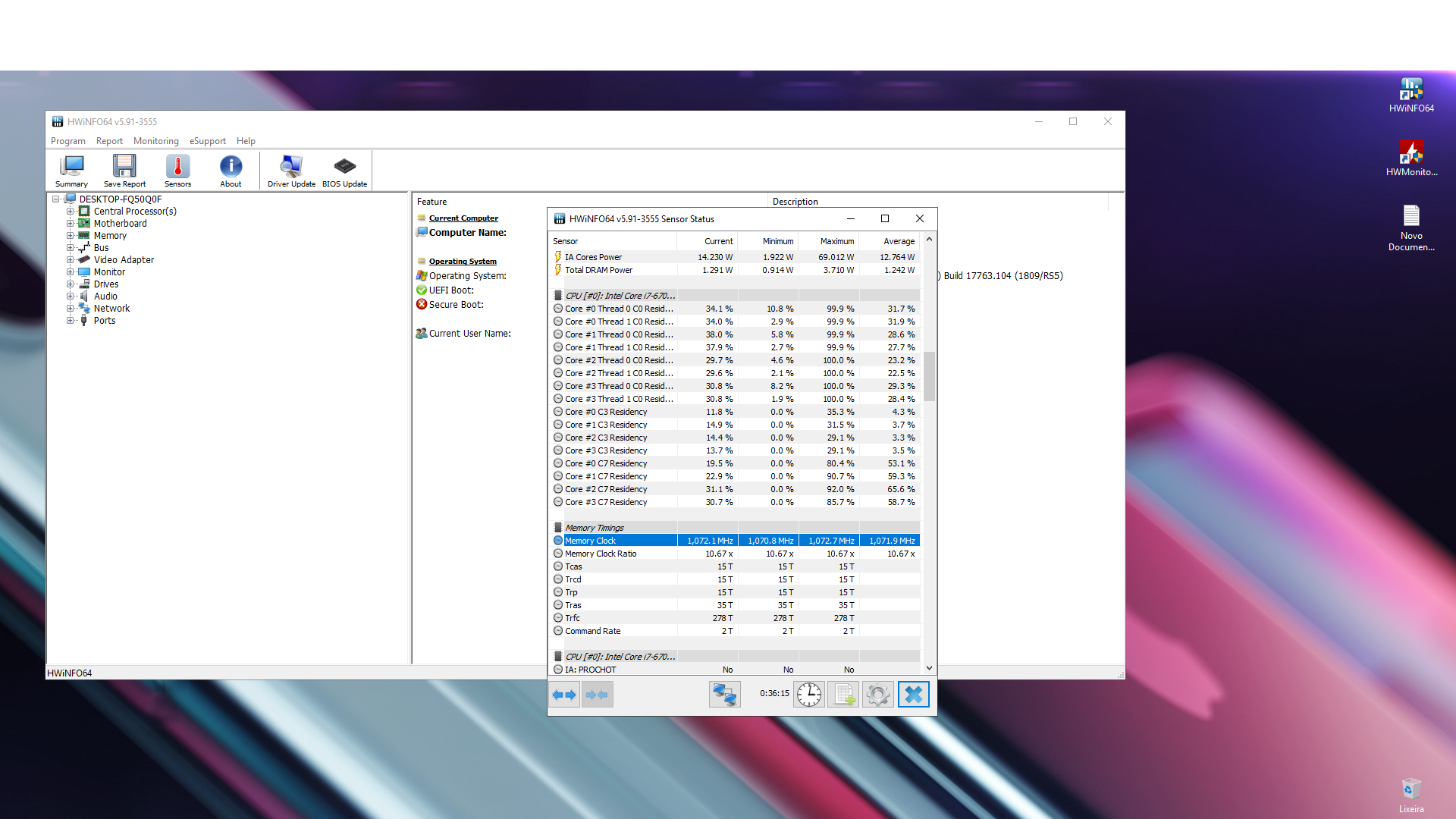Click the expand-columns blue arrows button
Image resolution: width=1456 pixels, height=819 pixels.
pyautogui.click(x=564, y=695)
